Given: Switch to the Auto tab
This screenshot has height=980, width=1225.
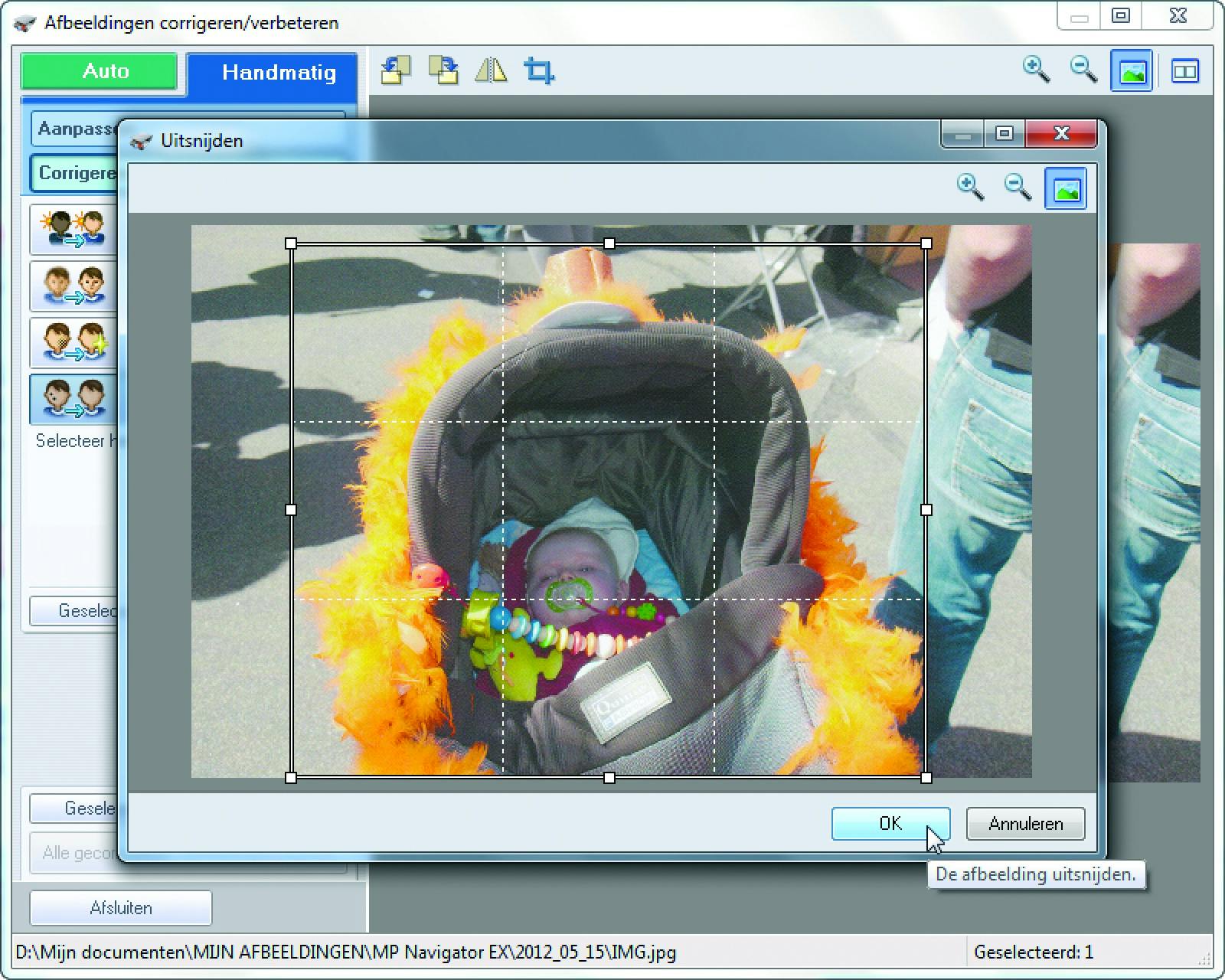Looking at the screenshot, I should (100, 72).
